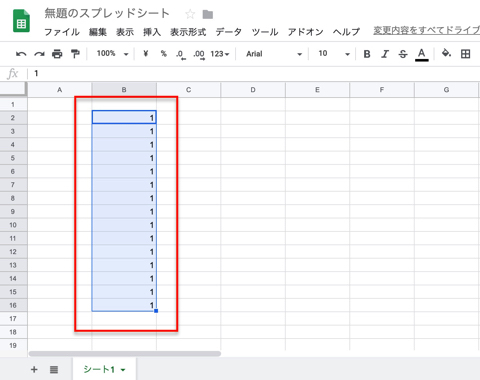Select column B header
The height and width of the screenshot is (380, 480).
(124, 90)
